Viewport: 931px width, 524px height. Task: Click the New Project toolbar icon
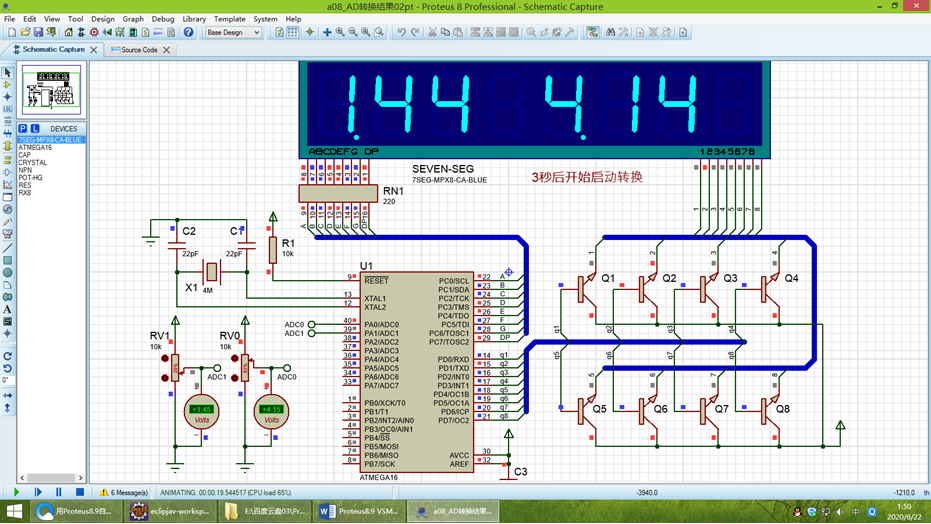click(12, 33)
